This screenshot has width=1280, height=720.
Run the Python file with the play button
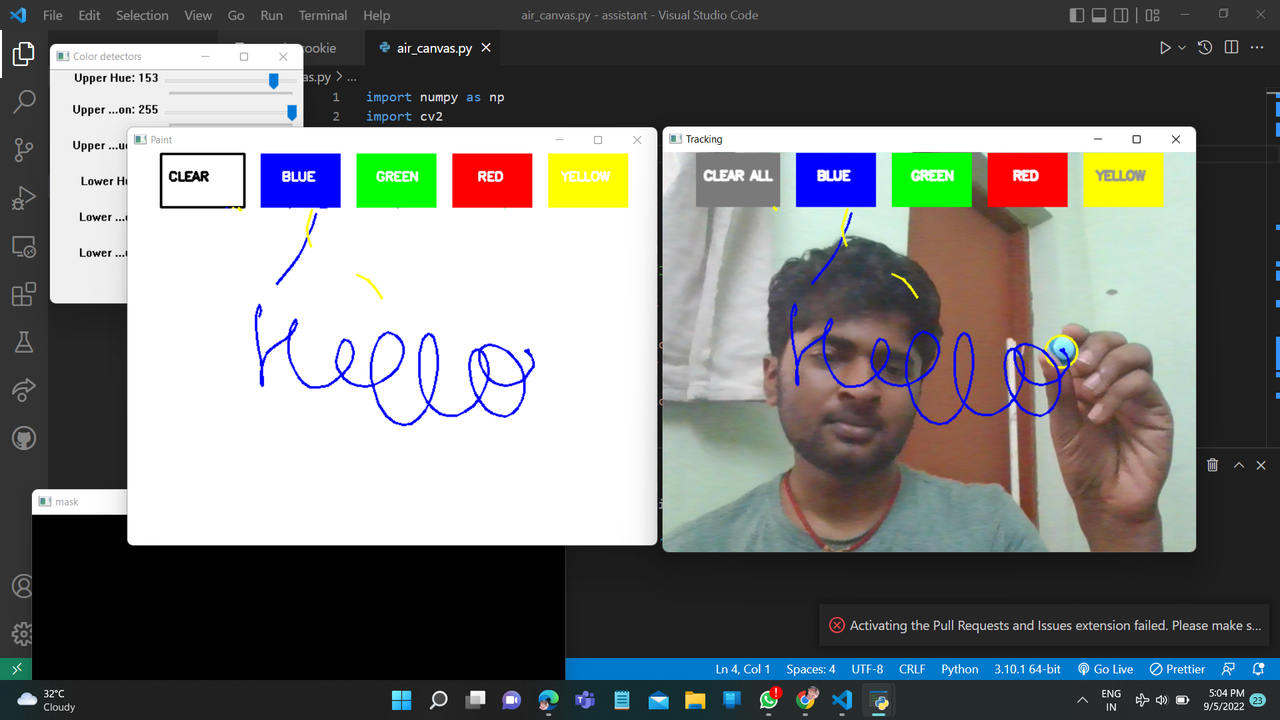click(x=1164, y=47)
